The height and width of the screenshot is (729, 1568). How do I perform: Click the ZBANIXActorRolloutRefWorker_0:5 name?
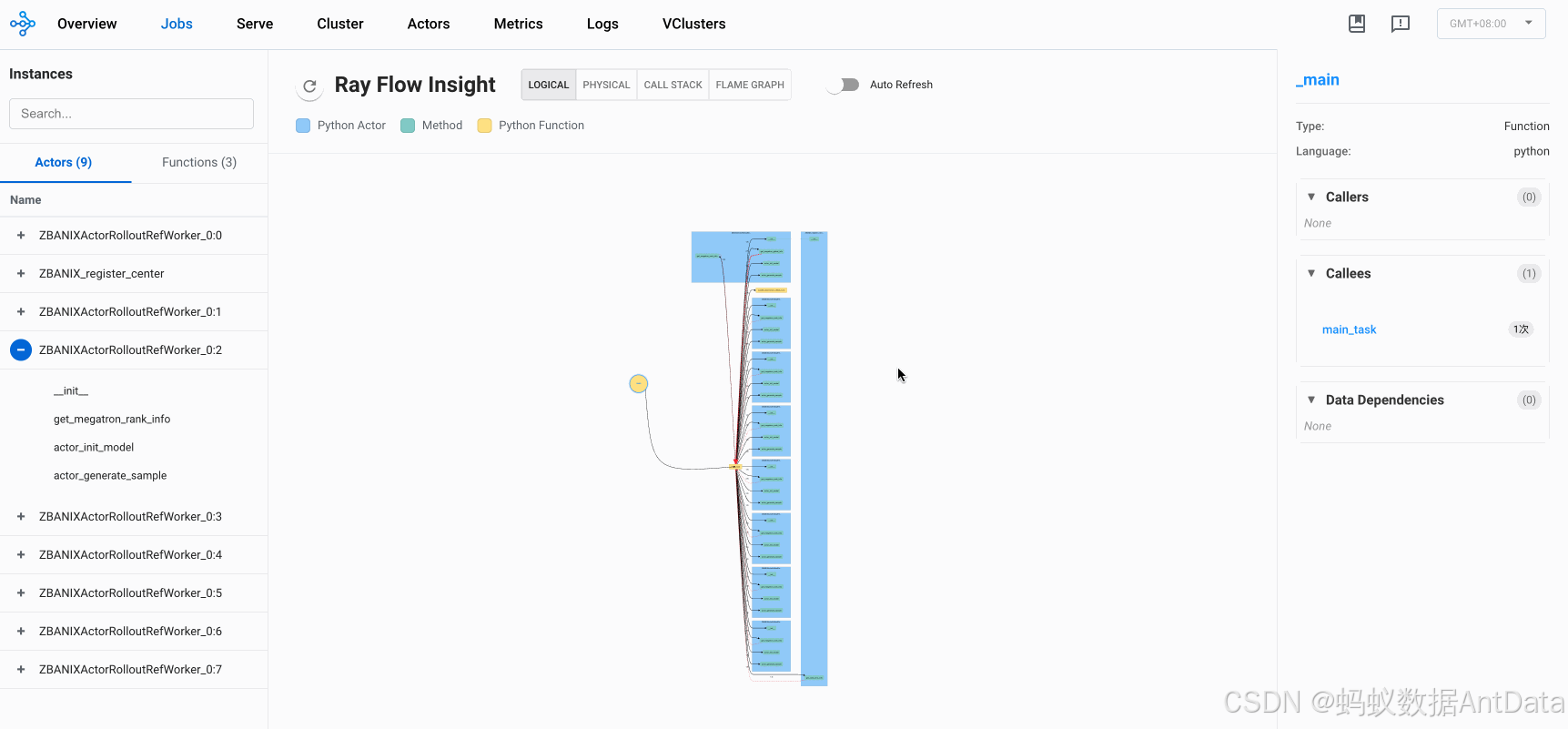click(x=130, y=593)
